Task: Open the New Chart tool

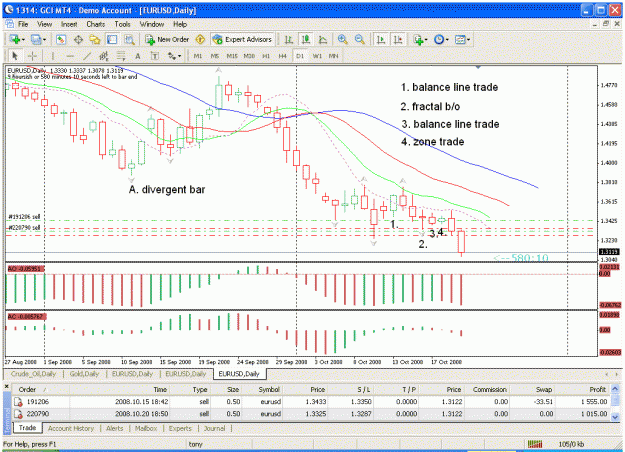Action: 15,39
